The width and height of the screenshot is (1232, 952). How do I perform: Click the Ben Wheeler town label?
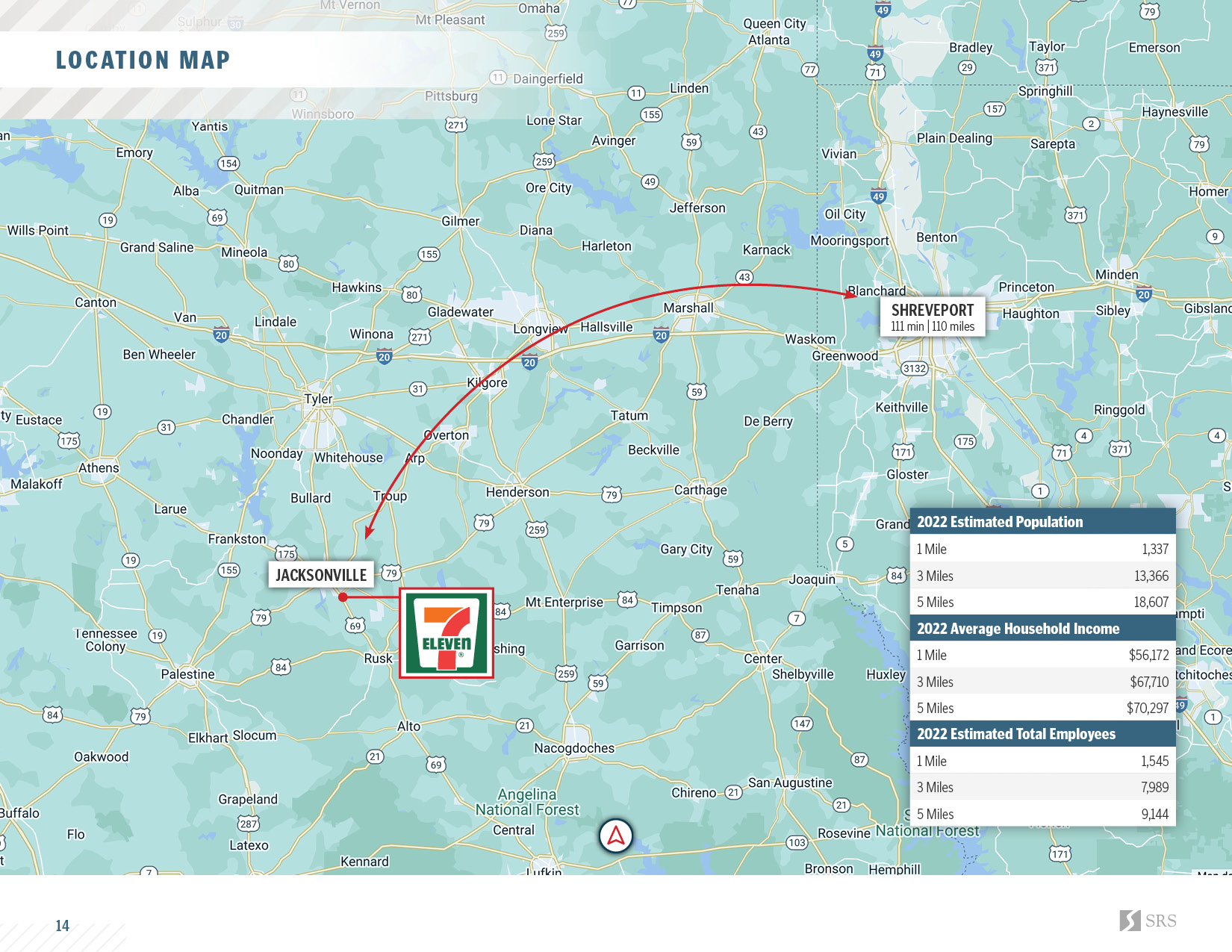click(x=159, y=355)
